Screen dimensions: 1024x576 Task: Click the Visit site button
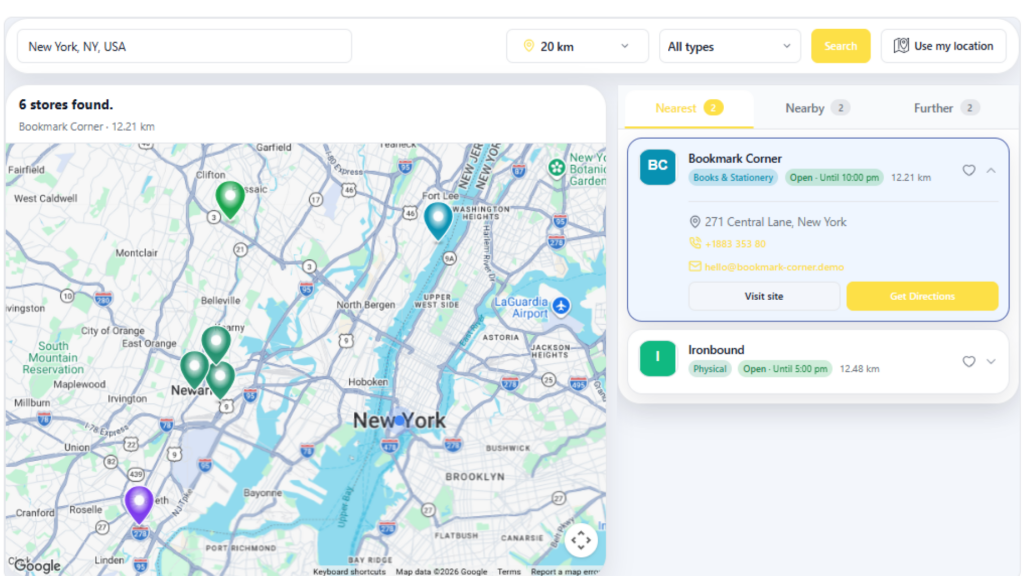[764, 296]
